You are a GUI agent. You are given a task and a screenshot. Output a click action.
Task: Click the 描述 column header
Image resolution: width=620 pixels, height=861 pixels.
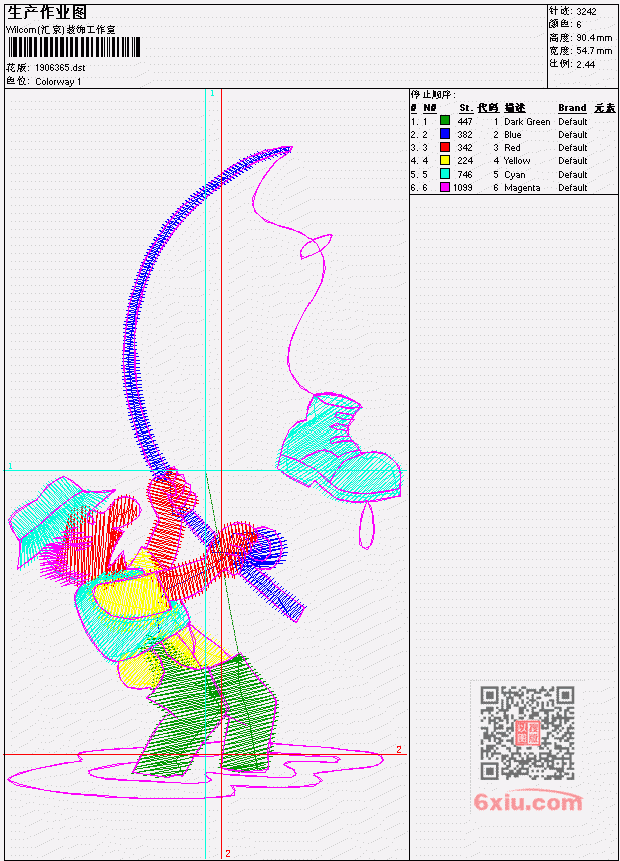point(515,108)
